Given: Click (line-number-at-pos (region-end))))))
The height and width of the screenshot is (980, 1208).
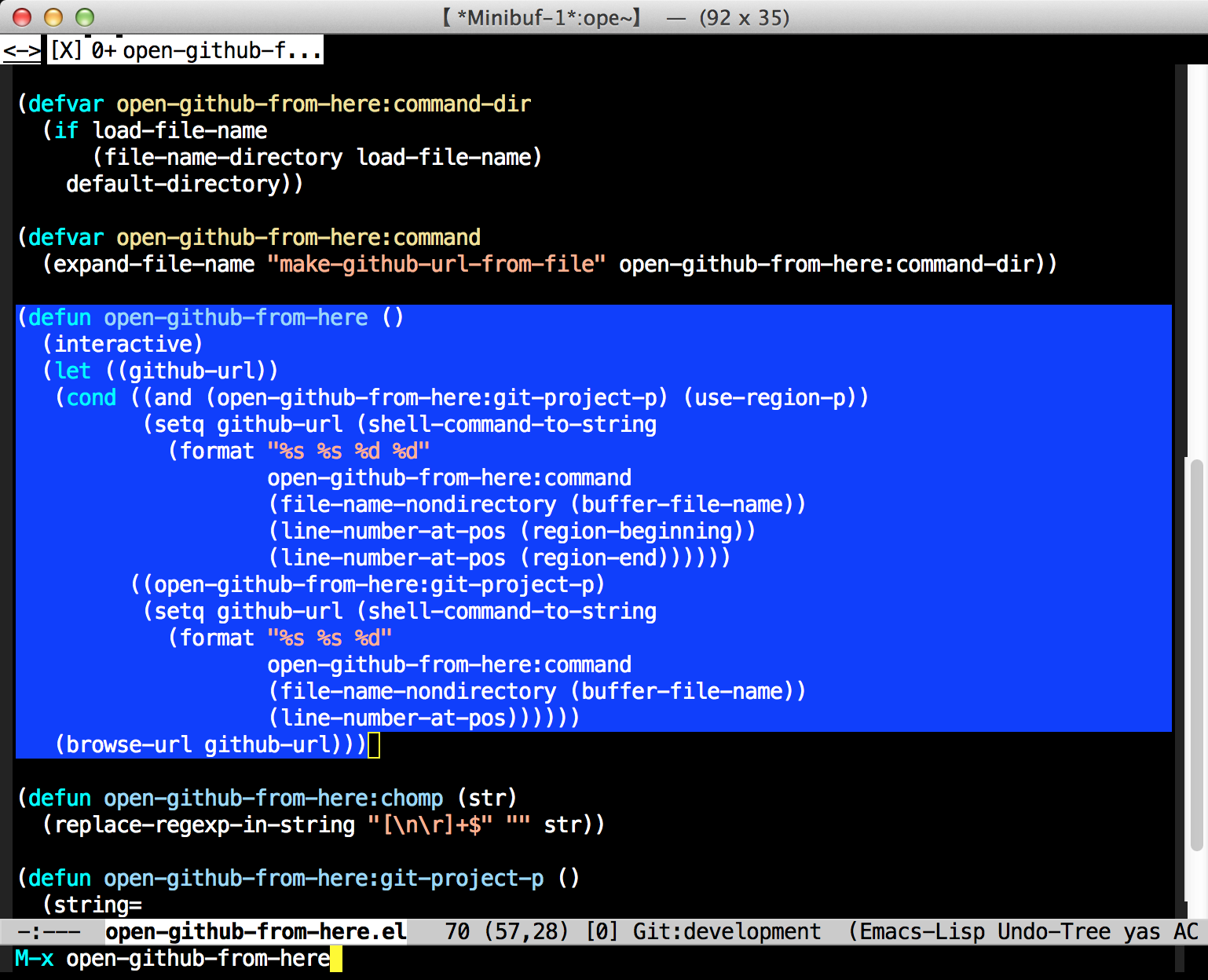Looking at the screenshot, I should pos(500,558).
